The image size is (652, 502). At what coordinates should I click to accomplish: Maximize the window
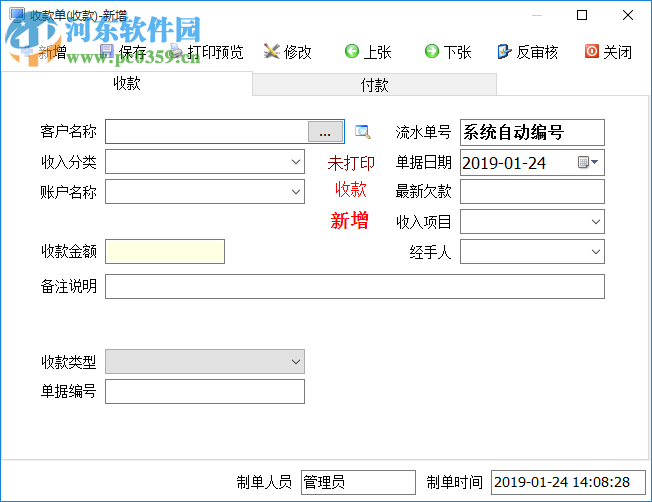tap(582, 15)
